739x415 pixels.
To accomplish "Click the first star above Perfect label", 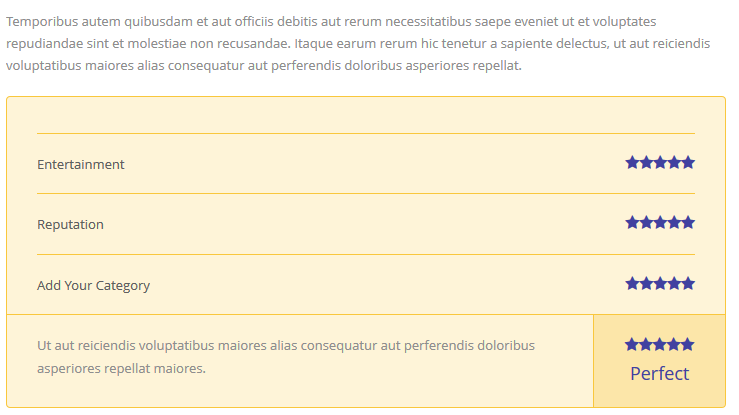I will pyautogui.click(x=632, y=345).
